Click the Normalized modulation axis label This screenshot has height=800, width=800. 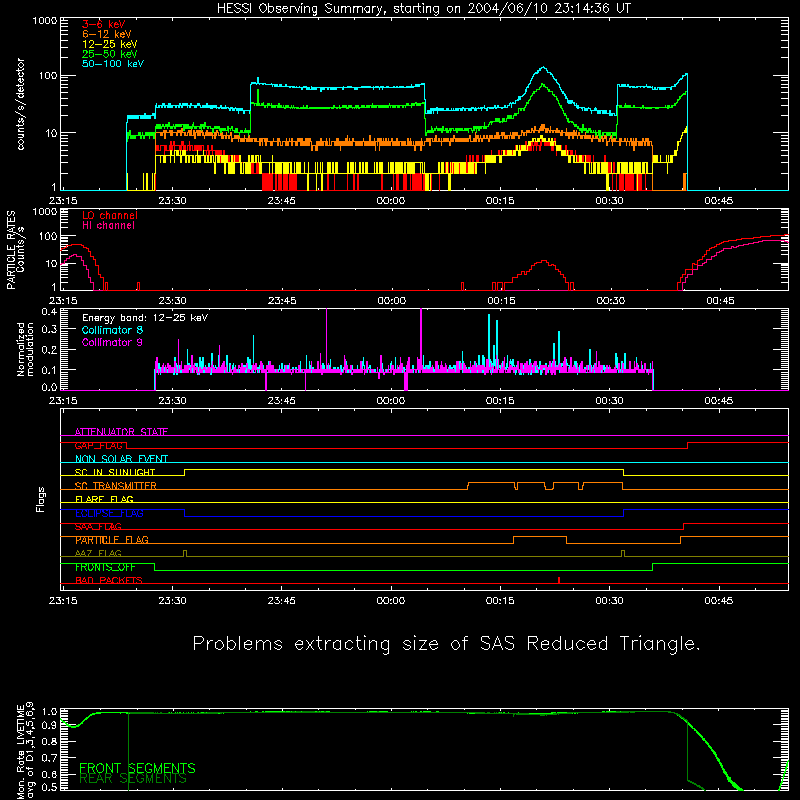[x=26, y=349]
